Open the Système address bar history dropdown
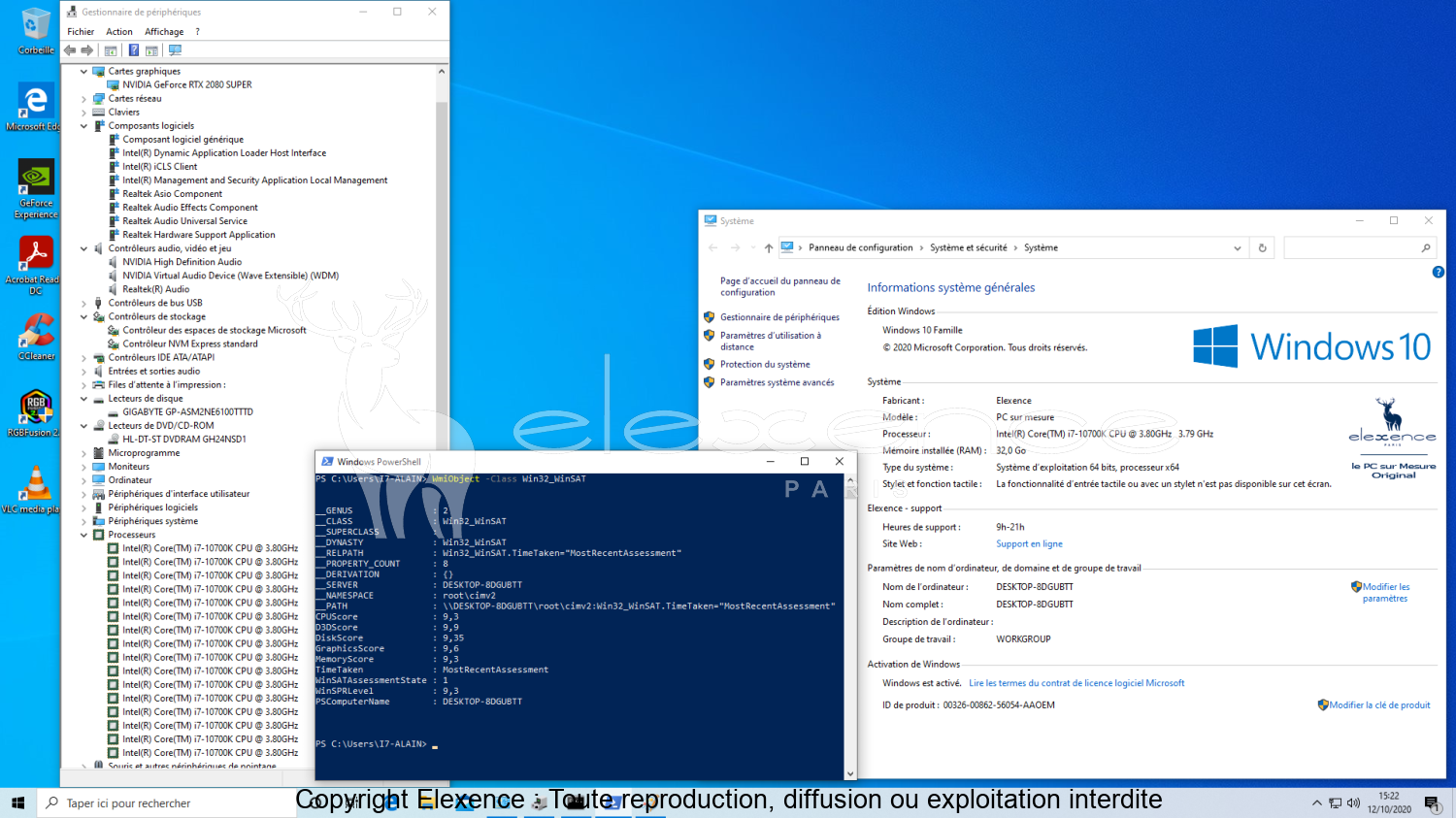The height and width of the screenshot is (818, 1456). [1238, 247]
